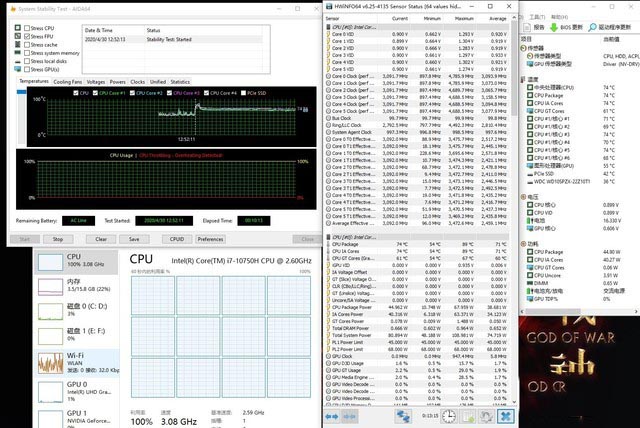Click HWiNFO collapse columns grayed arrows icon
Viewport: 640px width, 428px height.
tap(349, 417)
